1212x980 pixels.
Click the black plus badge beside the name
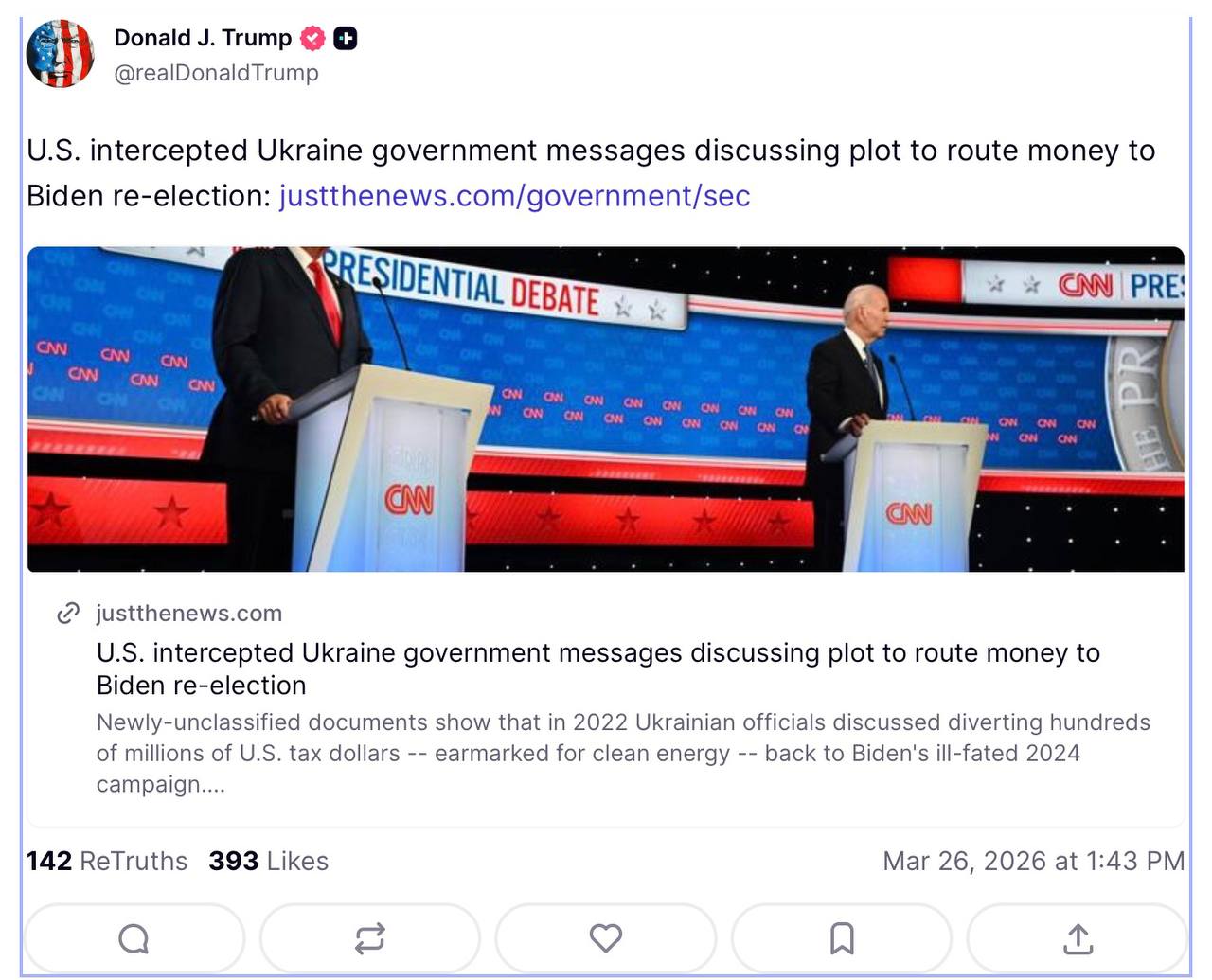346,39
